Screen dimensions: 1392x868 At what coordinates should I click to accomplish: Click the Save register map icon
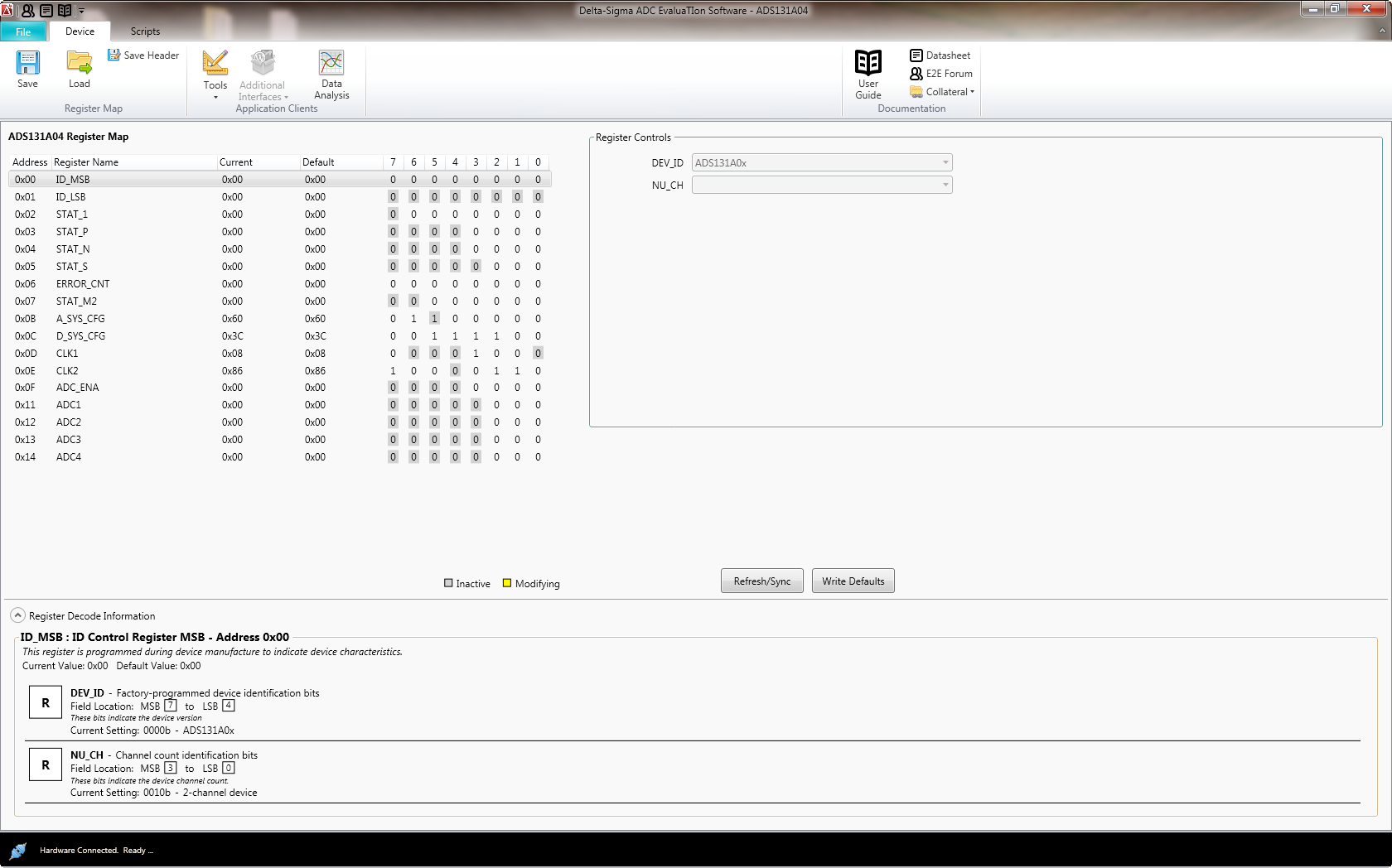[x=27, y=64]
